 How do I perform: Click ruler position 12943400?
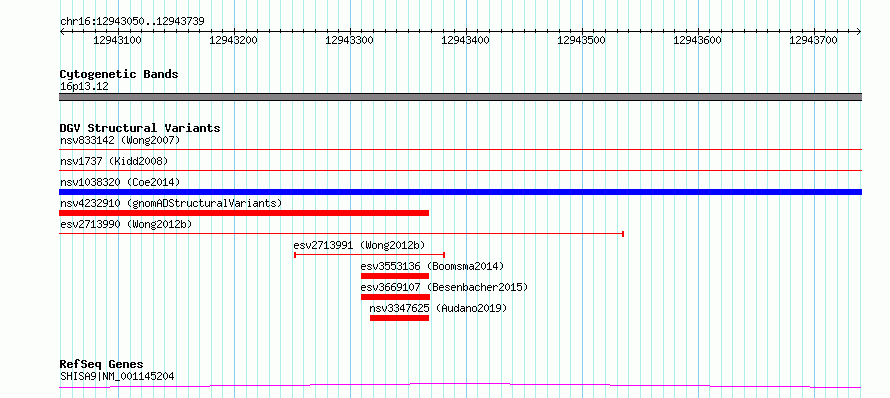(x=465, y=40)
